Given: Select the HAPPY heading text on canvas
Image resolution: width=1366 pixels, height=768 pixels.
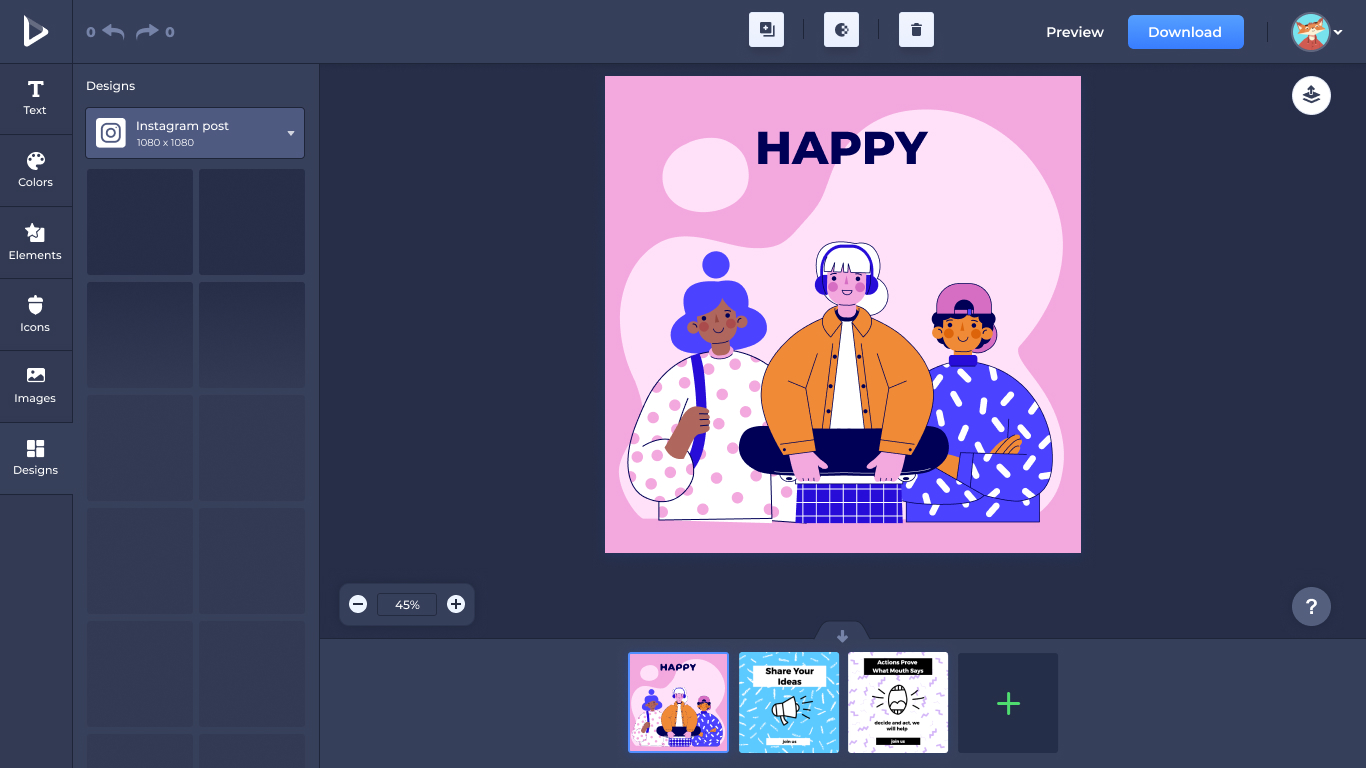Looking at the screenshot, I should click(842, 149).
